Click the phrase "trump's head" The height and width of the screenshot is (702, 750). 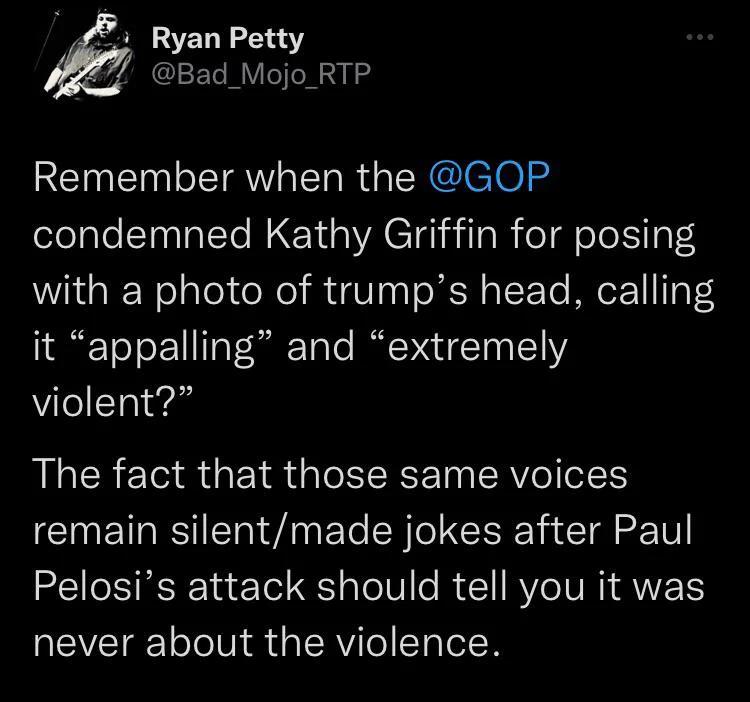[448, 290]
